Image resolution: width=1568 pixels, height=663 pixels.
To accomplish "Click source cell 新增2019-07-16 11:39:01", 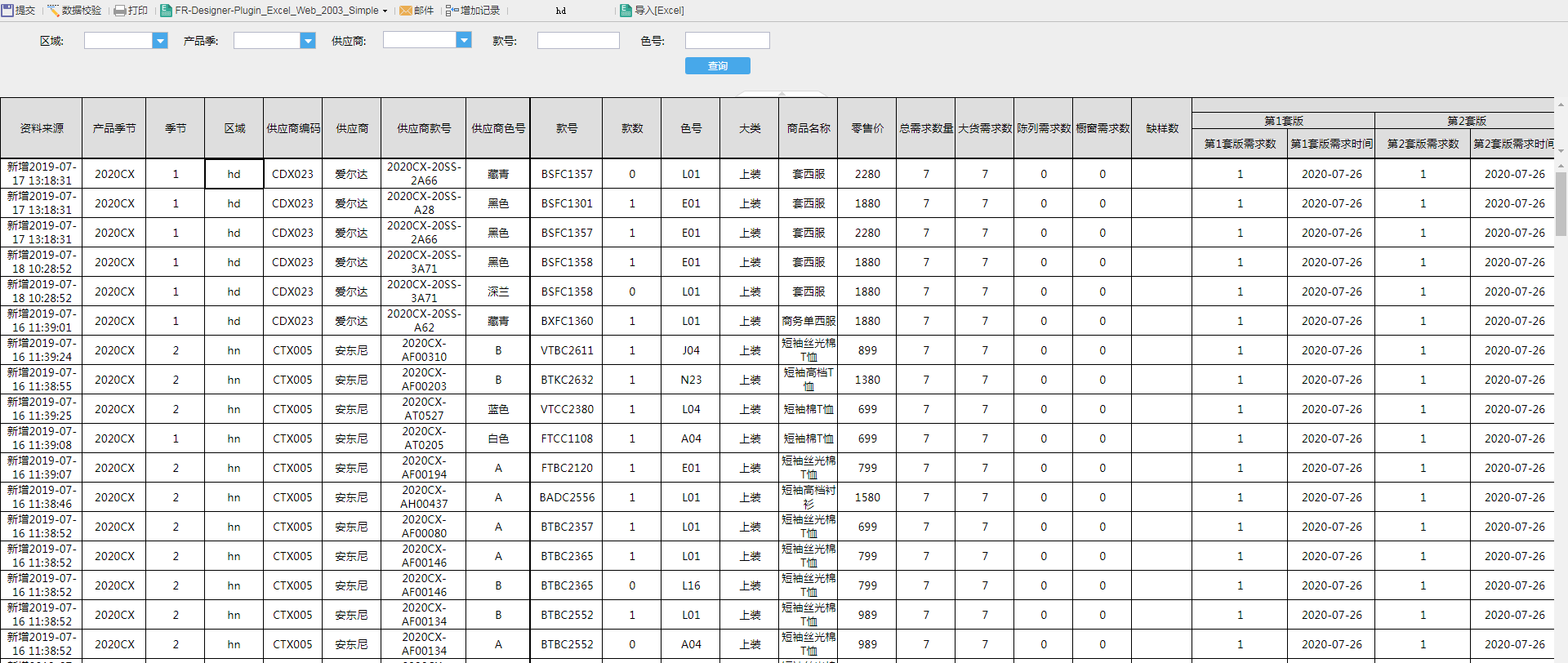I will tap(42, 321).
